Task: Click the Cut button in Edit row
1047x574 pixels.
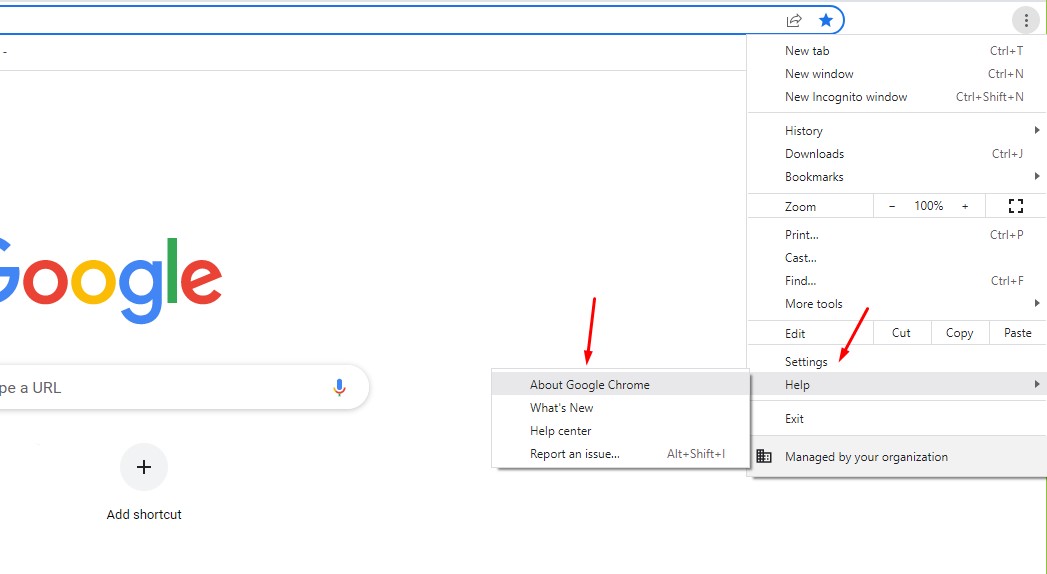Action: (x=901, y=332)
